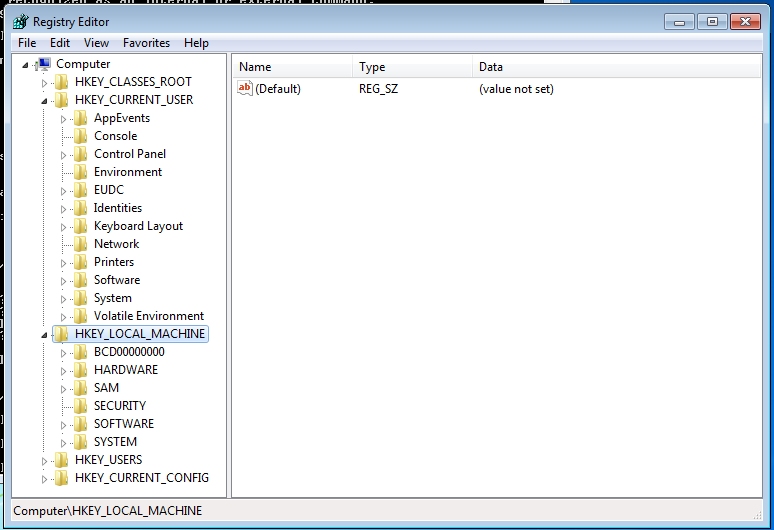Click the HKEY_LOCAL_MACHINE folder icon
This screenshot has width=774, height=530.
click(61, 334)
